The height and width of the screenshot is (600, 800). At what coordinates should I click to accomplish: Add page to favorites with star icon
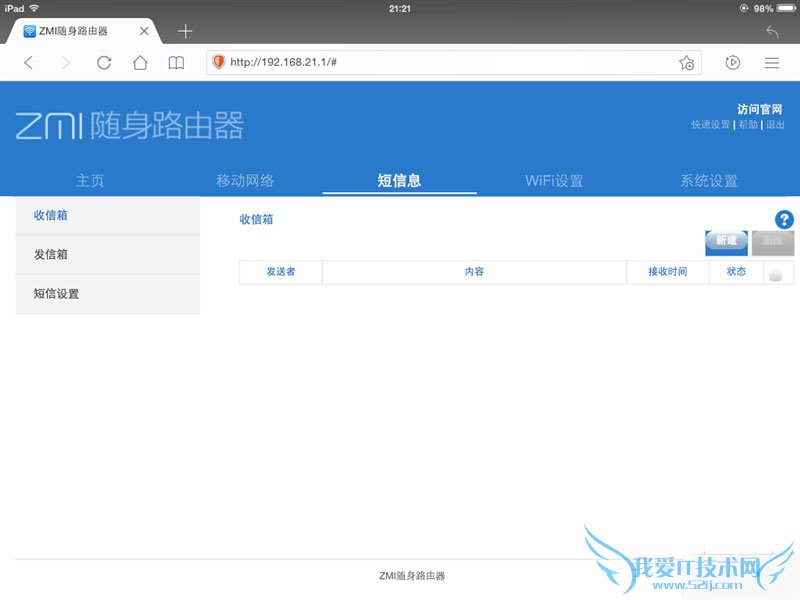click(686, 62)
